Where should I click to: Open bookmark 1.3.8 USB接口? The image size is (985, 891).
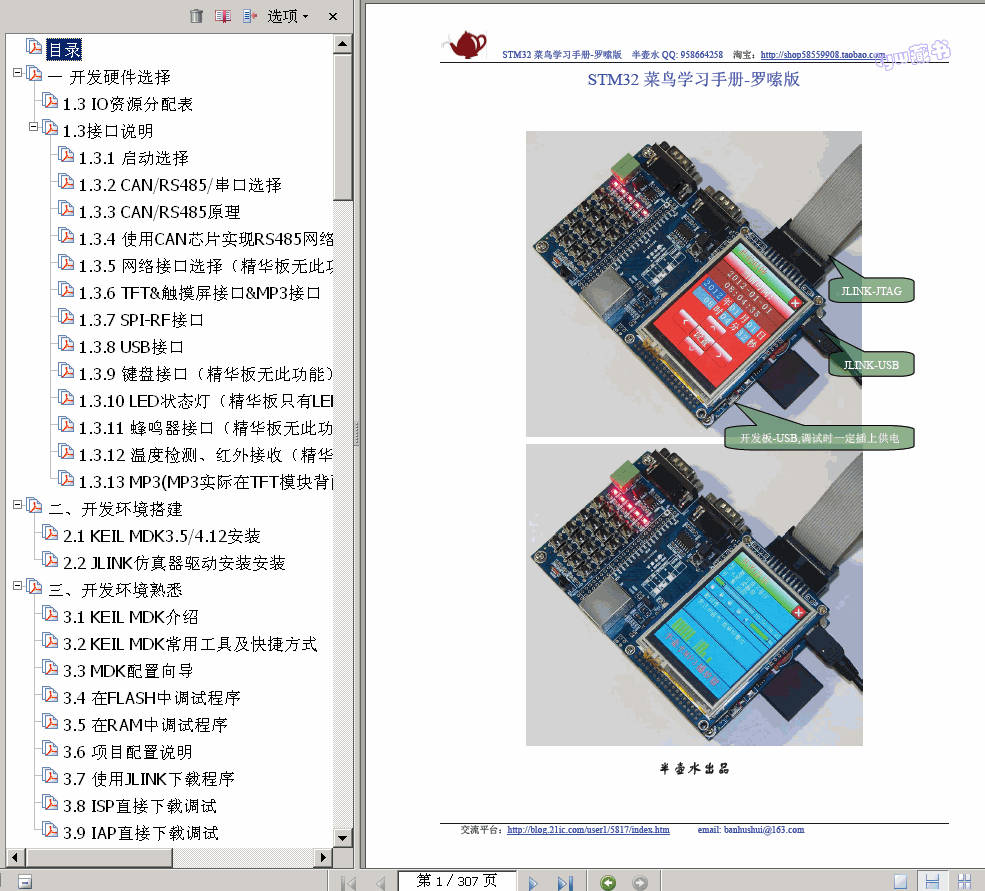click(x=131, y=347)
